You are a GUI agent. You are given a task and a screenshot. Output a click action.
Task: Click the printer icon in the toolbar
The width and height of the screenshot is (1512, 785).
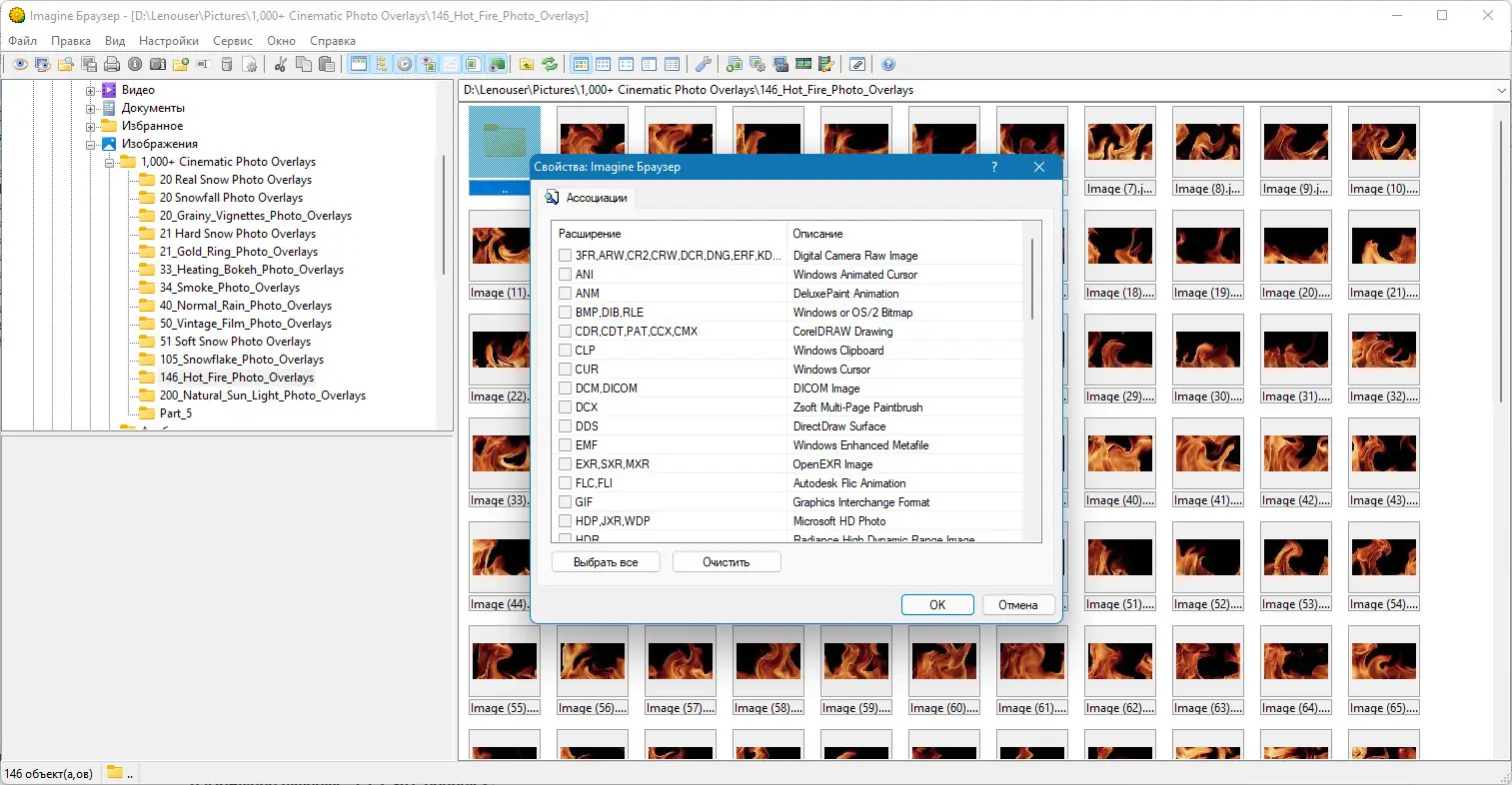point(112,65)
